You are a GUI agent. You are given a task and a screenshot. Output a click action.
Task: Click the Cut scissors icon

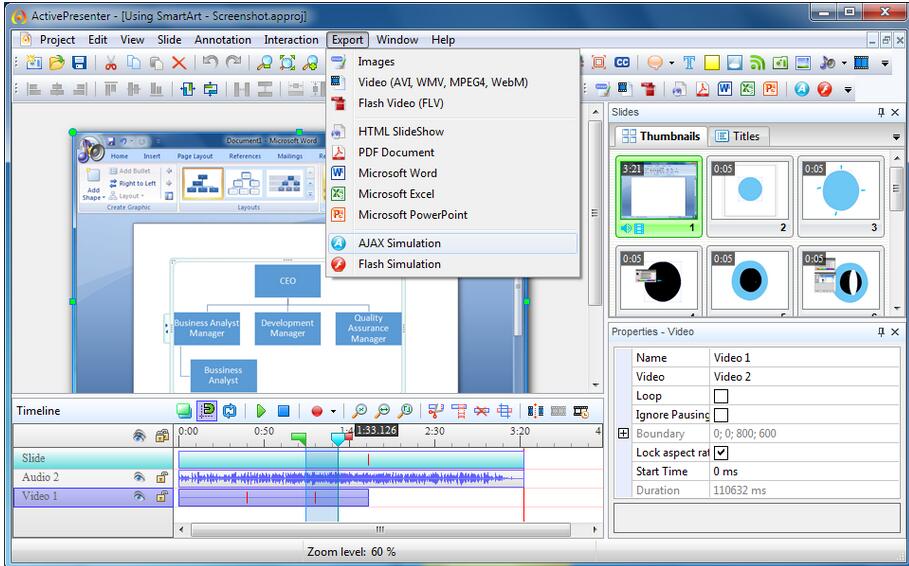110,62
